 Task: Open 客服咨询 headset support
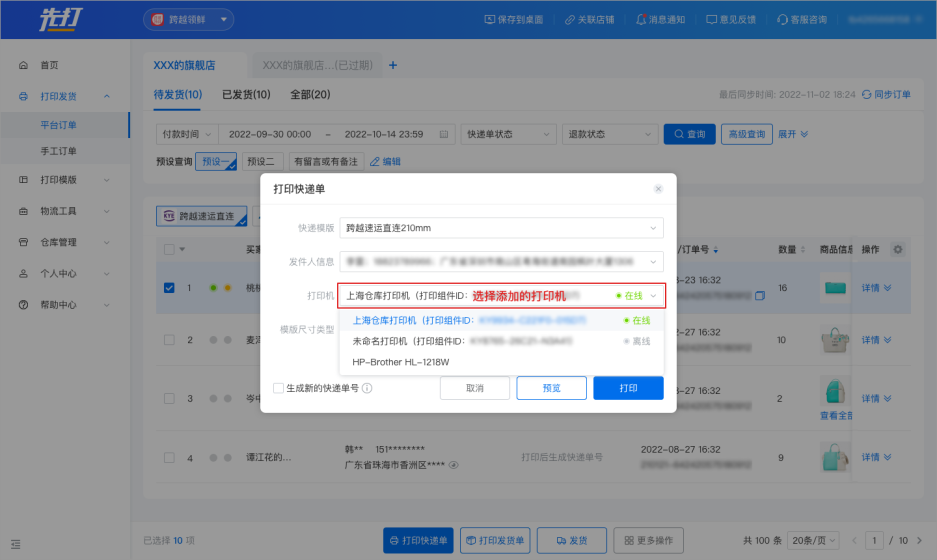[783, 19]
